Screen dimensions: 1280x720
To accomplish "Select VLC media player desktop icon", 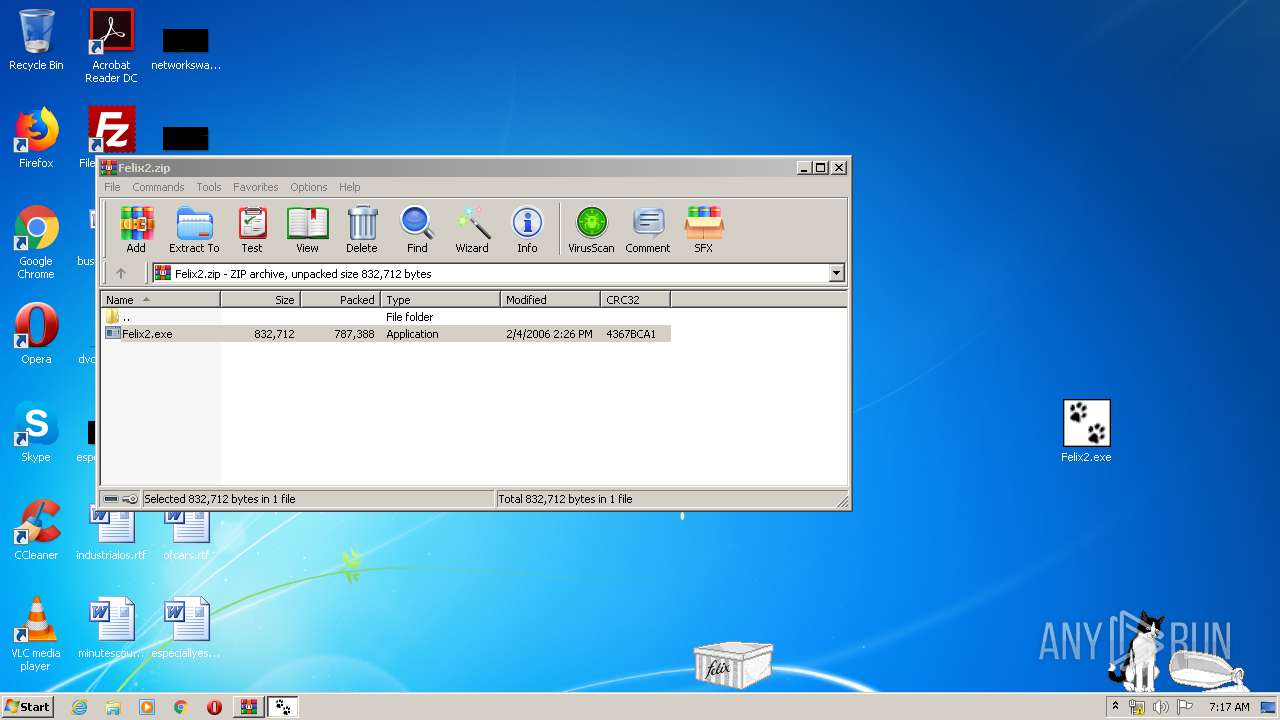I will 36,634.
